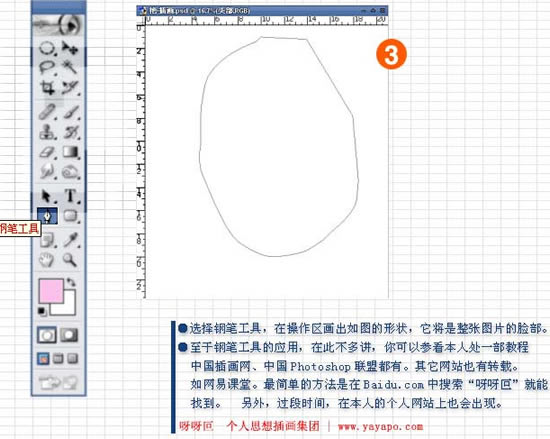Click the ruler origin corner box
This screenshot has height=439, width=550.
point(141,20)
